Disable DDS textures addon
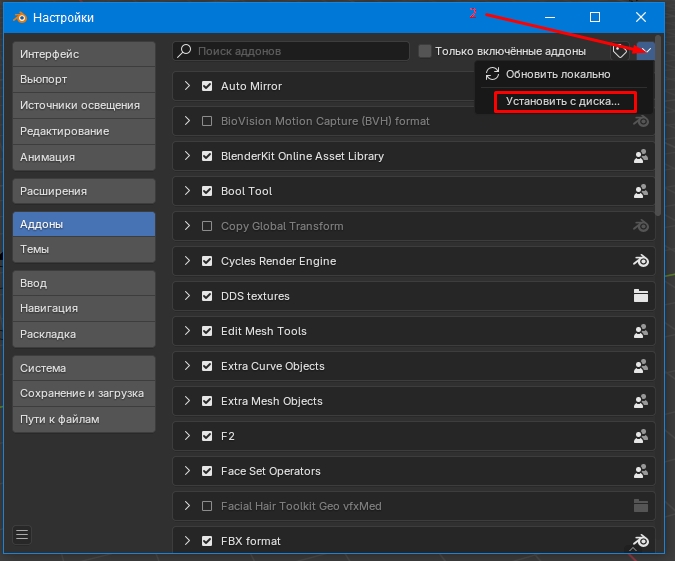The width and height of the screenshot is (675, 561). [207, 296]
